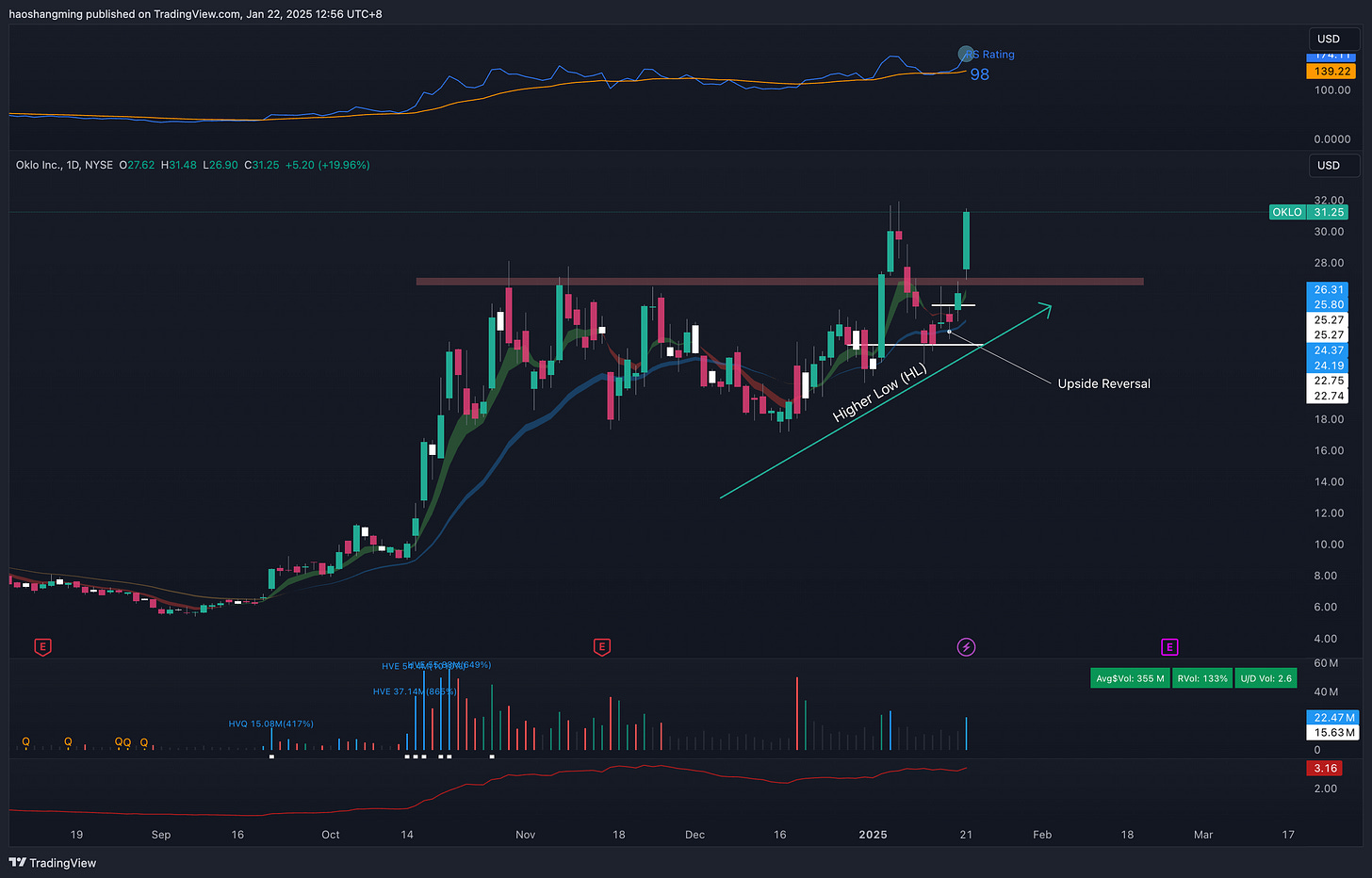This screenshot has height=878, width=1372.
Task: Click the white 15.63M volume label
Action: (1334, 732)
